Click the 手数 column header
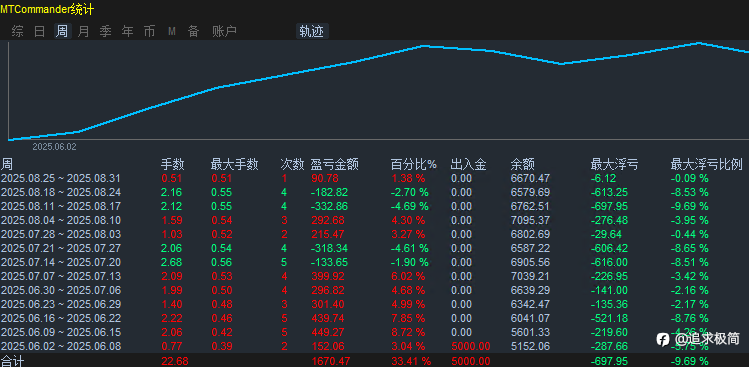Viewport: 749px width, 367px height. click(x=172, y=165)
